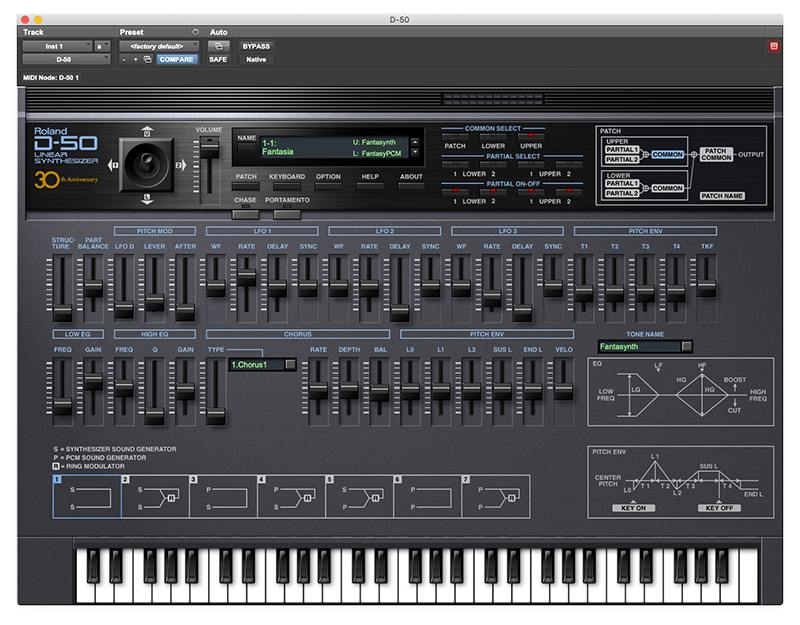The width and height of the screenshot is (800, 625).
Task: Open Upper Partial 2 in patch diagram
Action: (622, 160)
